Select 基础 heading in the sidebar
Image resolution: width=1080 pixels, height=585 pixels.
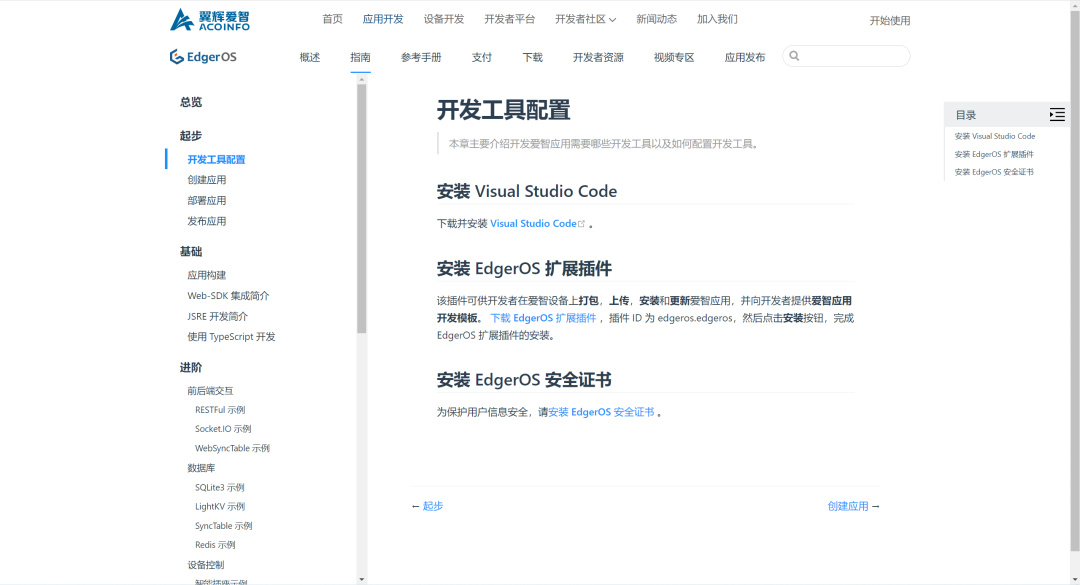pyautogui.click(x=191, y=252)
